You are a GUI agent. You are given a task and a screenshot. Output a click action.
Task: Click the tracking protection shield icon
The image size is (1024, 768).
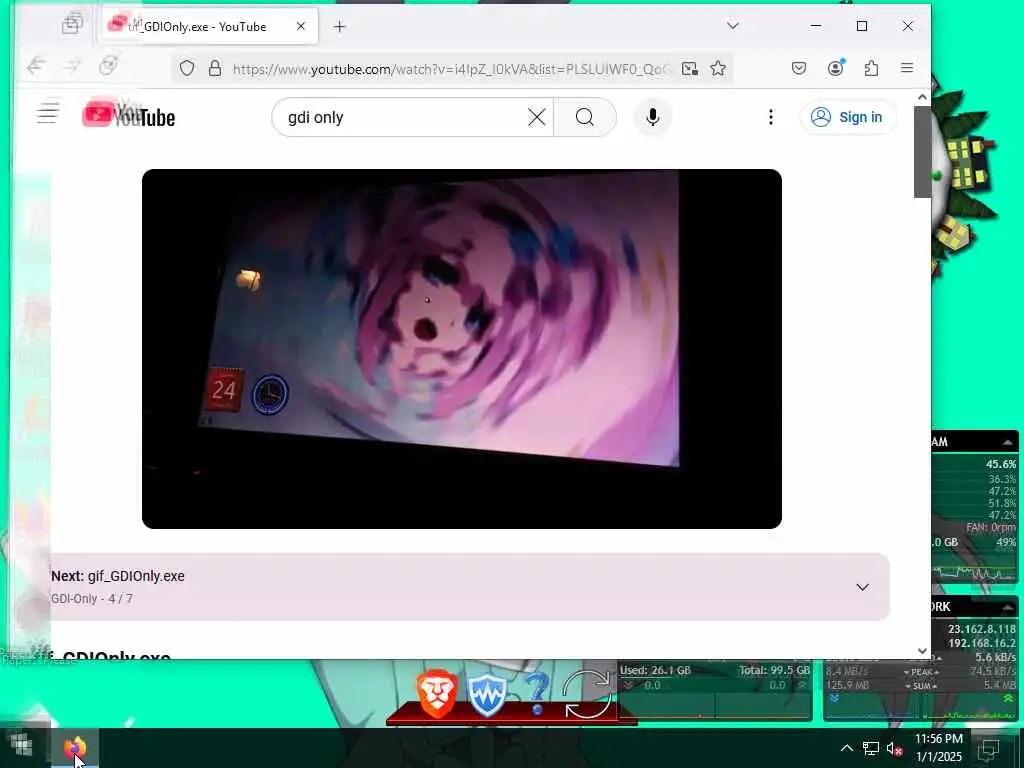tap(187, 68)
